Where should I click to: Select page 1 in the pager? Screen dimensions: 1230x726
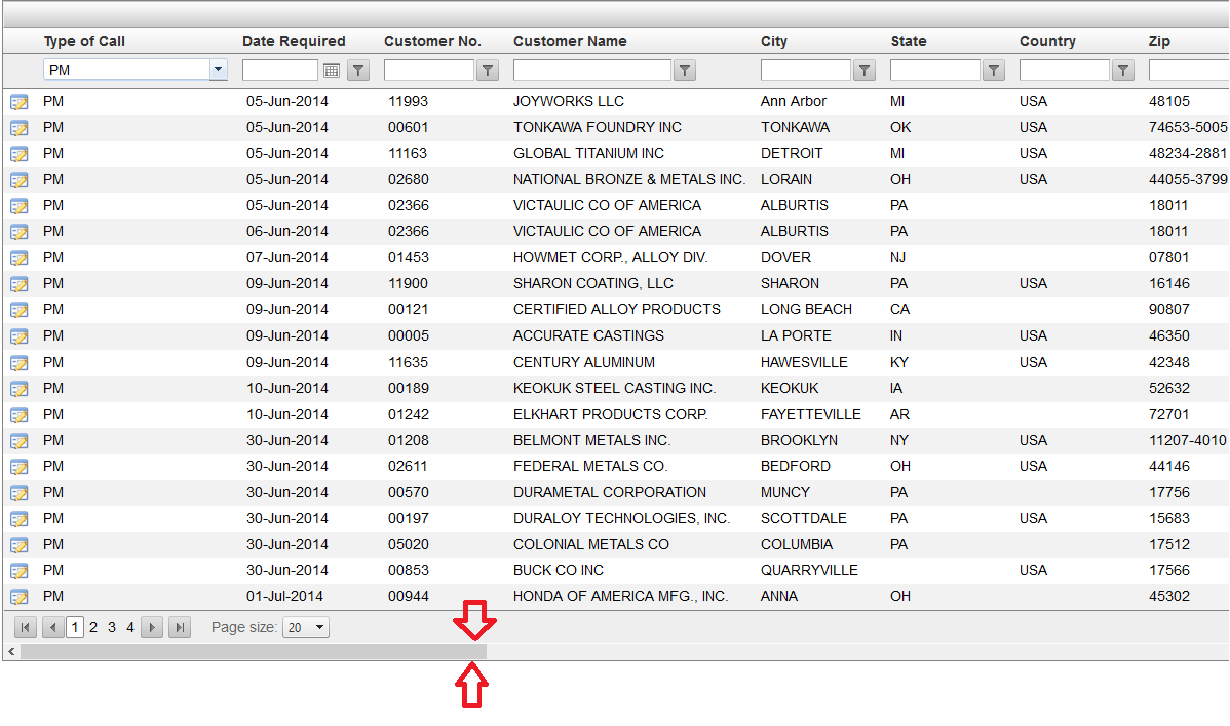click(75, 628)
